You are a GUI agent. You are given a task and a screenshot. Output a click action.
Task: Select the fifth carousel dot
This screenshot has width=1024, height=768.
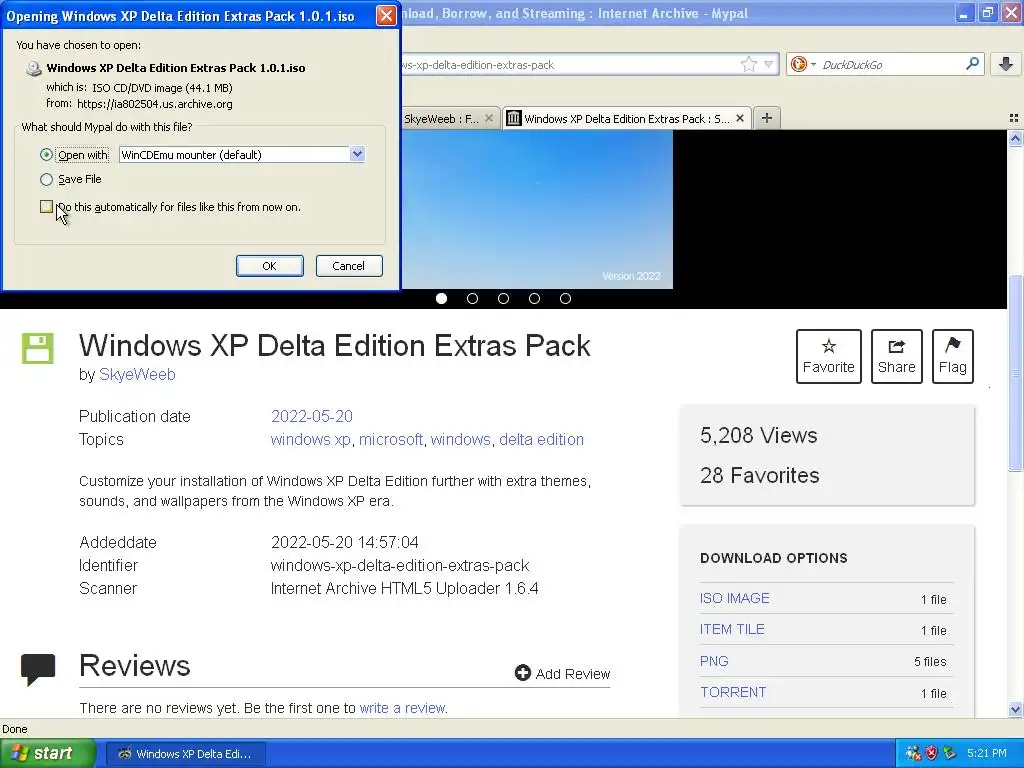tap(566, 298)
